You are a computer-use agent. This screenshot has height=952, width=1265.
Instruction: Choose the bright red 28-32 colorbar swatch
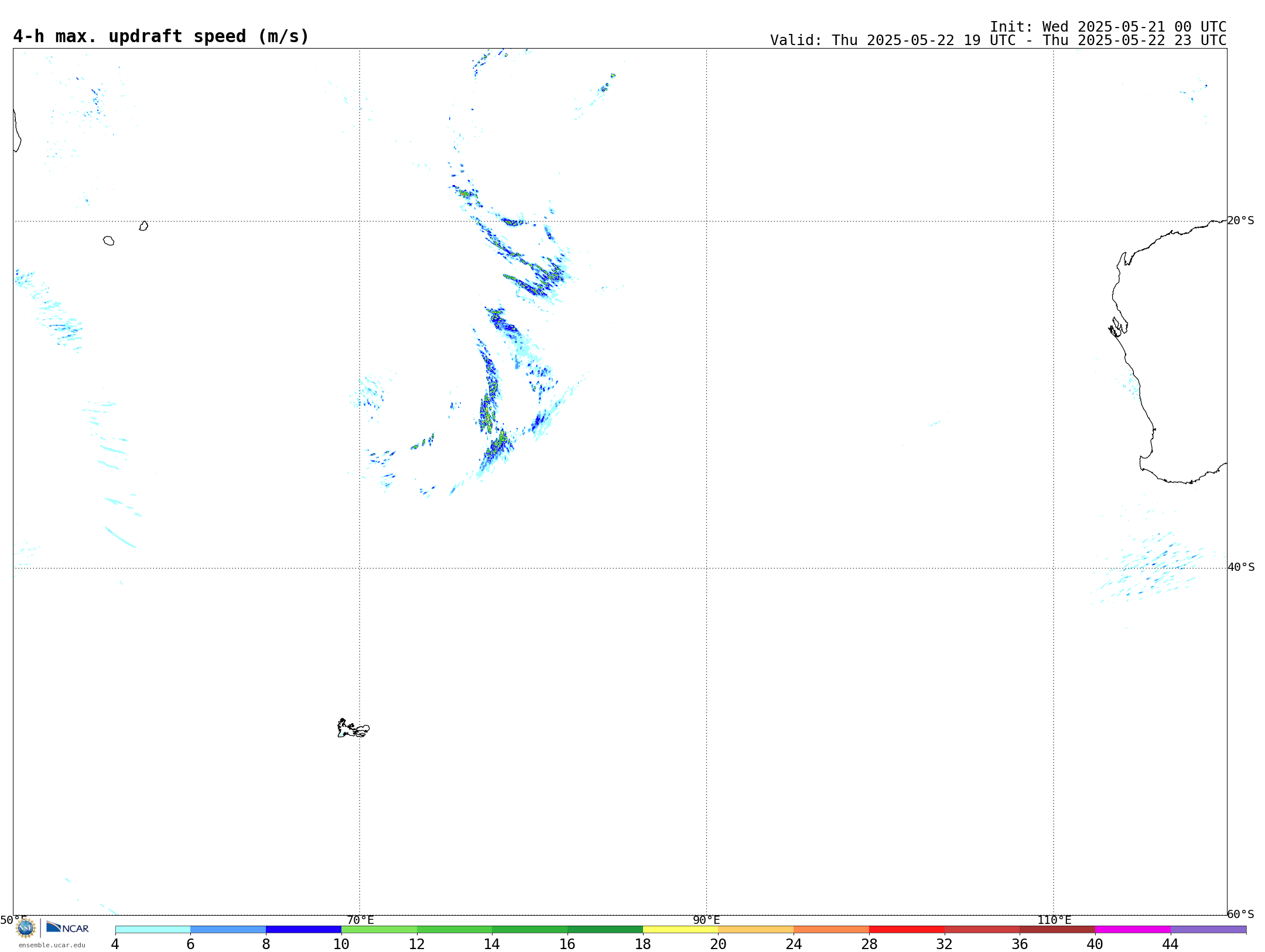pyautogui.click(x=907, y=930)
